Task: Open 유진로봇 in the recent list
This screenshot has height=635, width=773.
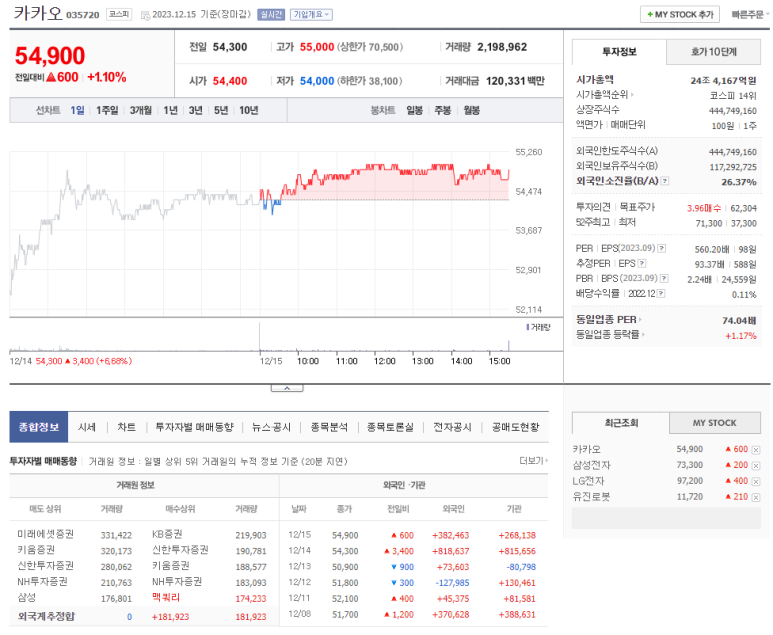Action: [x=591, y=496]
